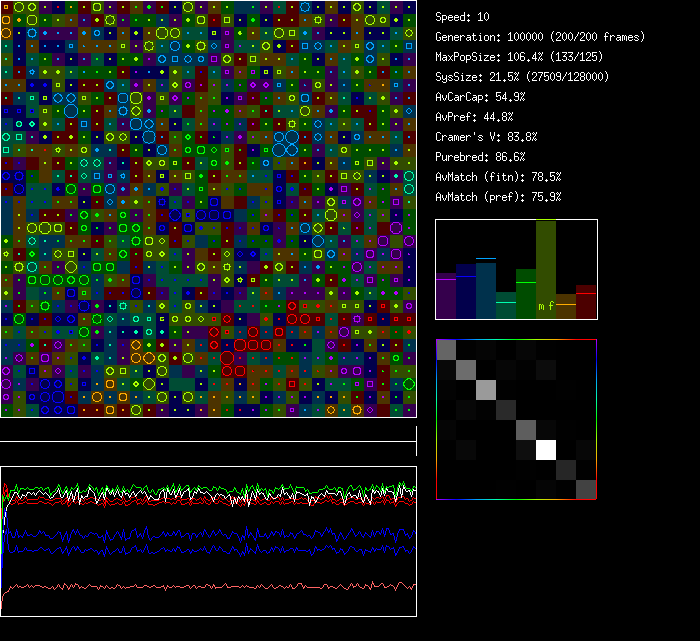Click the AvCarCap value

click(480, 97)
